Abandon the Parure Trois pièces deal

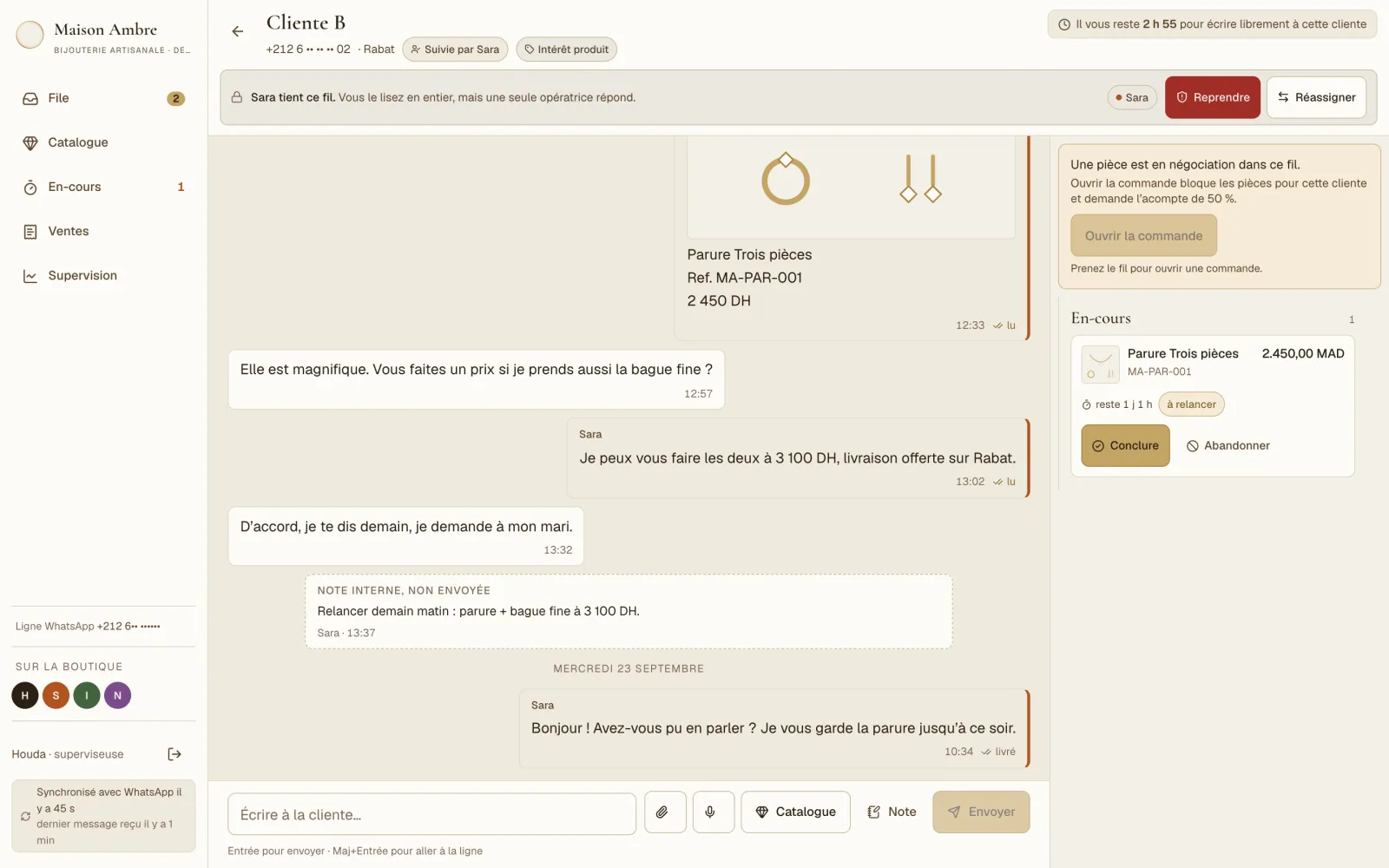point(1228,445)
